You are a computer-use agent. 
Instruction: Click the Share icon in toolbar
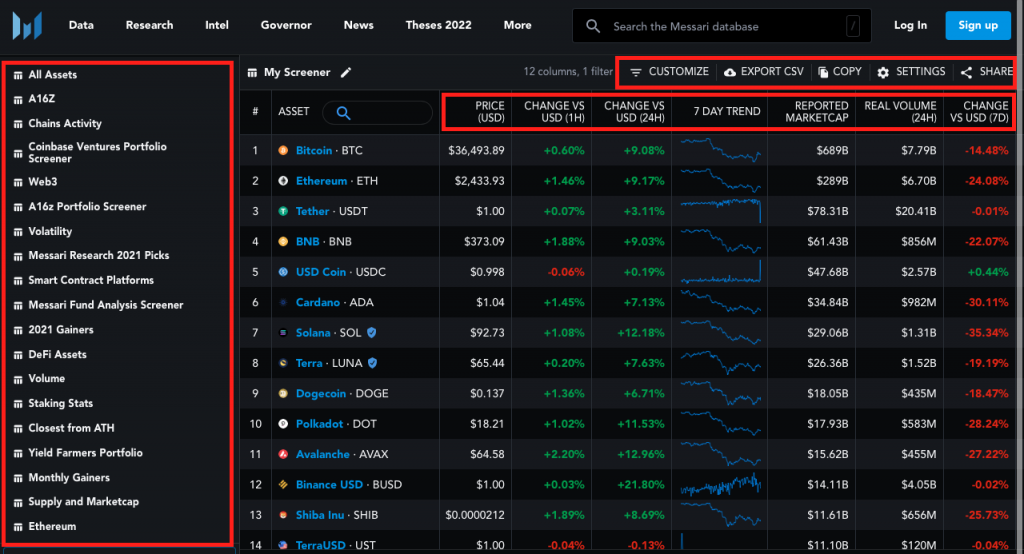(x=966, y=72)
